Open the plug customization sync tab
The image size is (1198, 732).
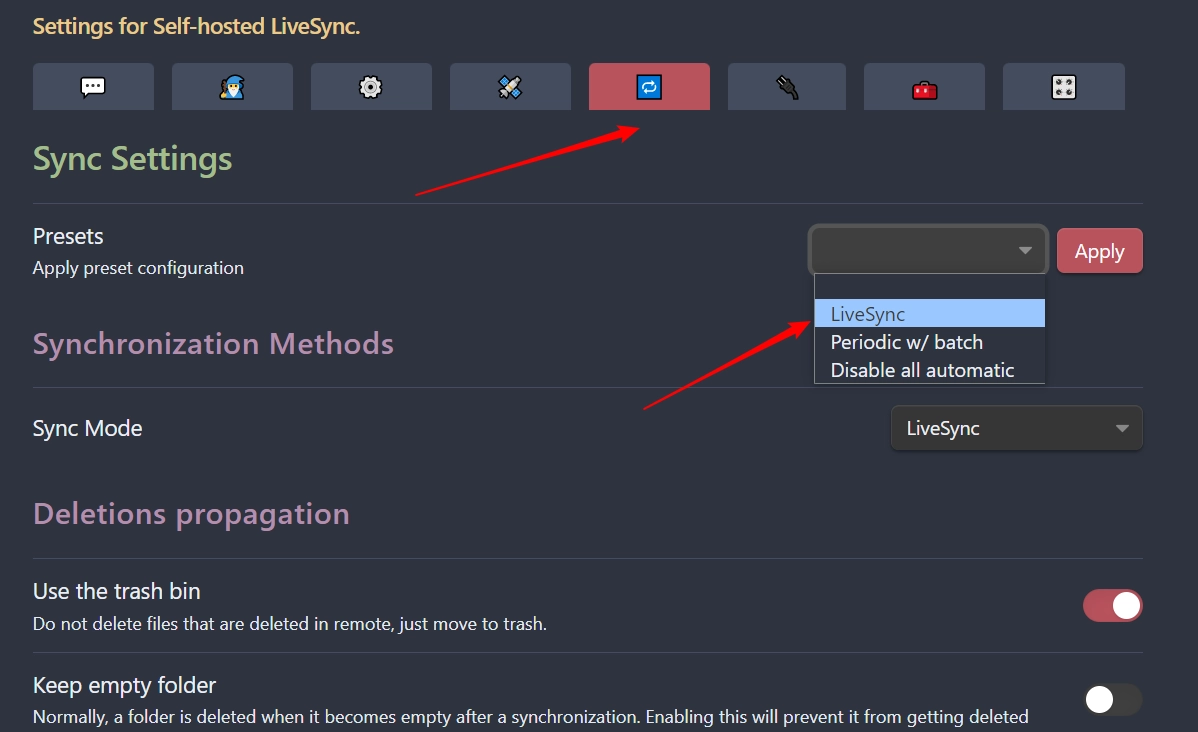(787, 86)
